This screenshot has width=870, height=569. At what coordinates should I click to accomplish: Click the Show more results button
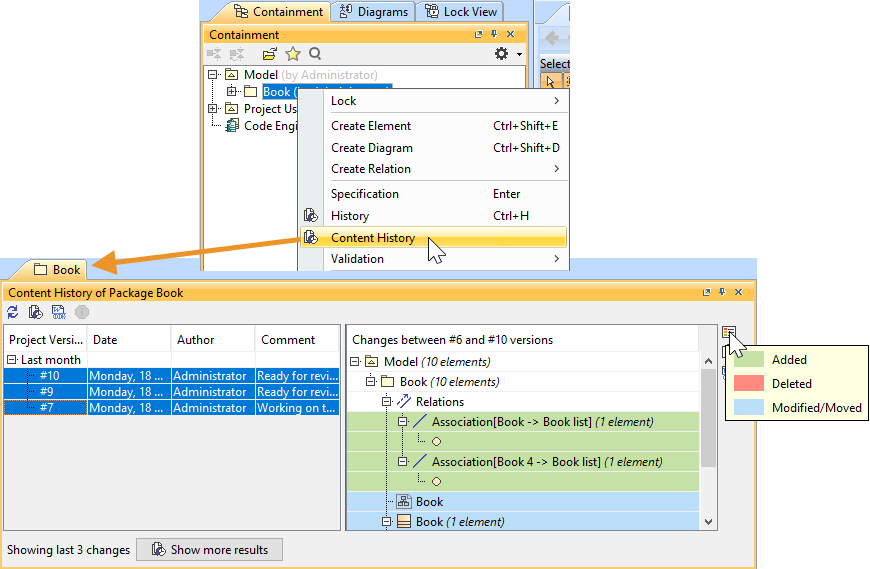209,550
